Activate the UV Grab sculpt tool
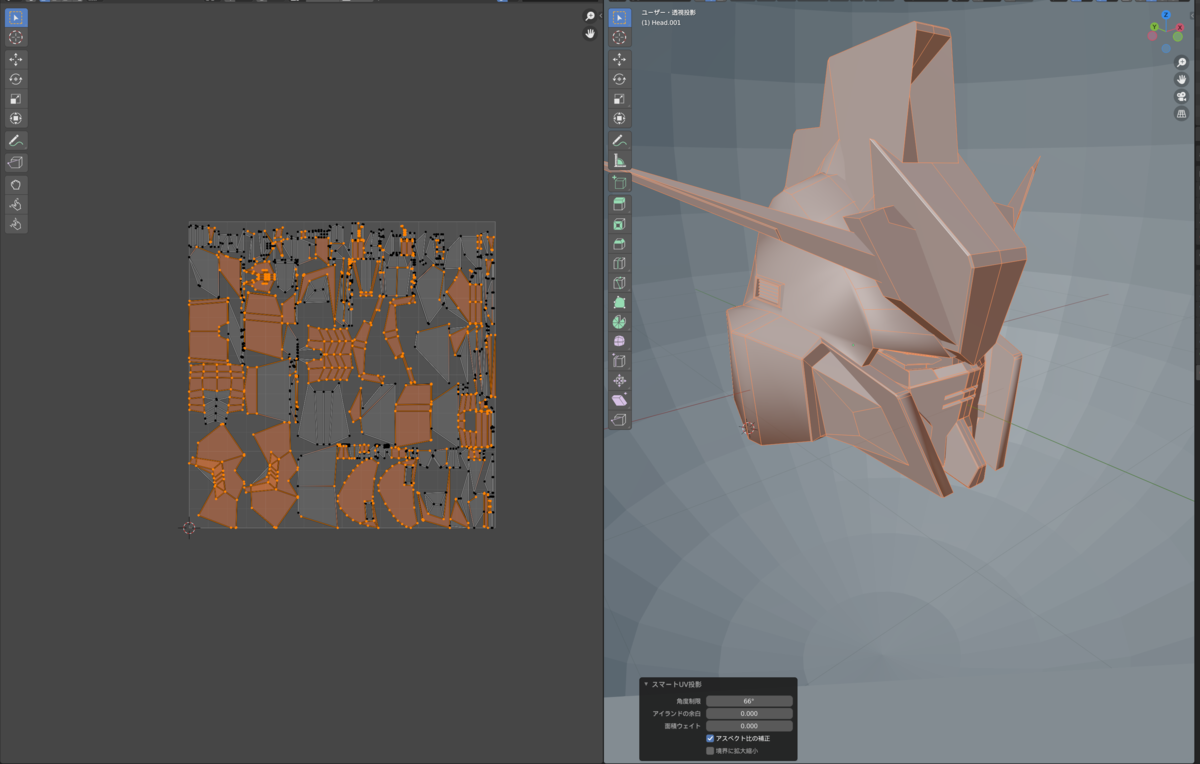The image size is (1200, 764). click(16, 185)
